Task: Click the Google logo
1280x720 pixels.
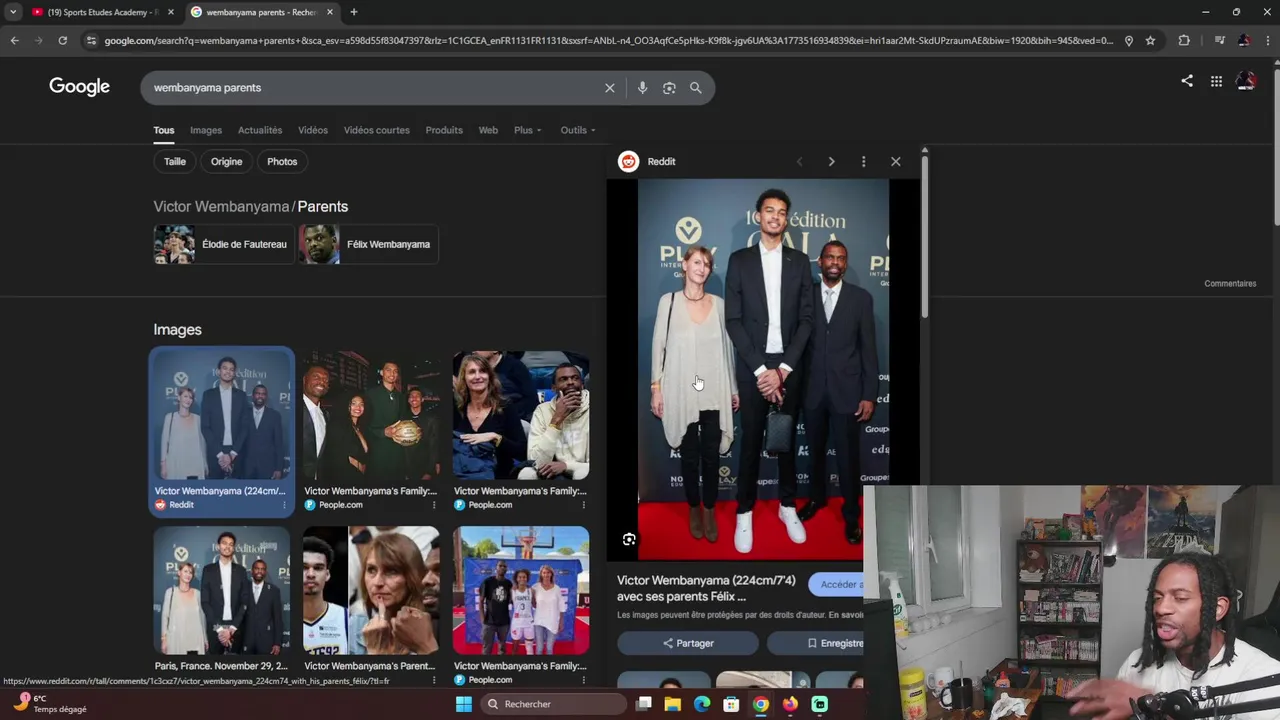Action: pyautogui.click(x=79, y=87)
